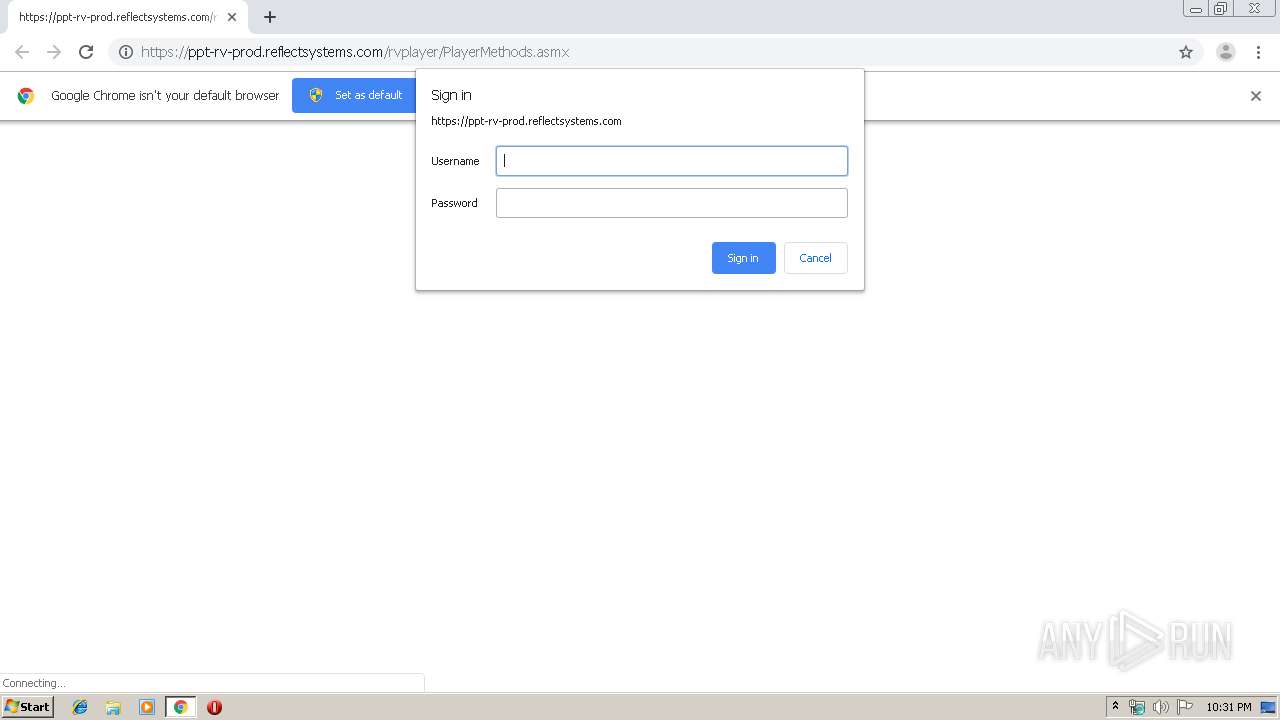The width and height of the screenshot is (1280, 720).
Task: Bookmark this page with the star icon
Action: tap(1186, 52)
